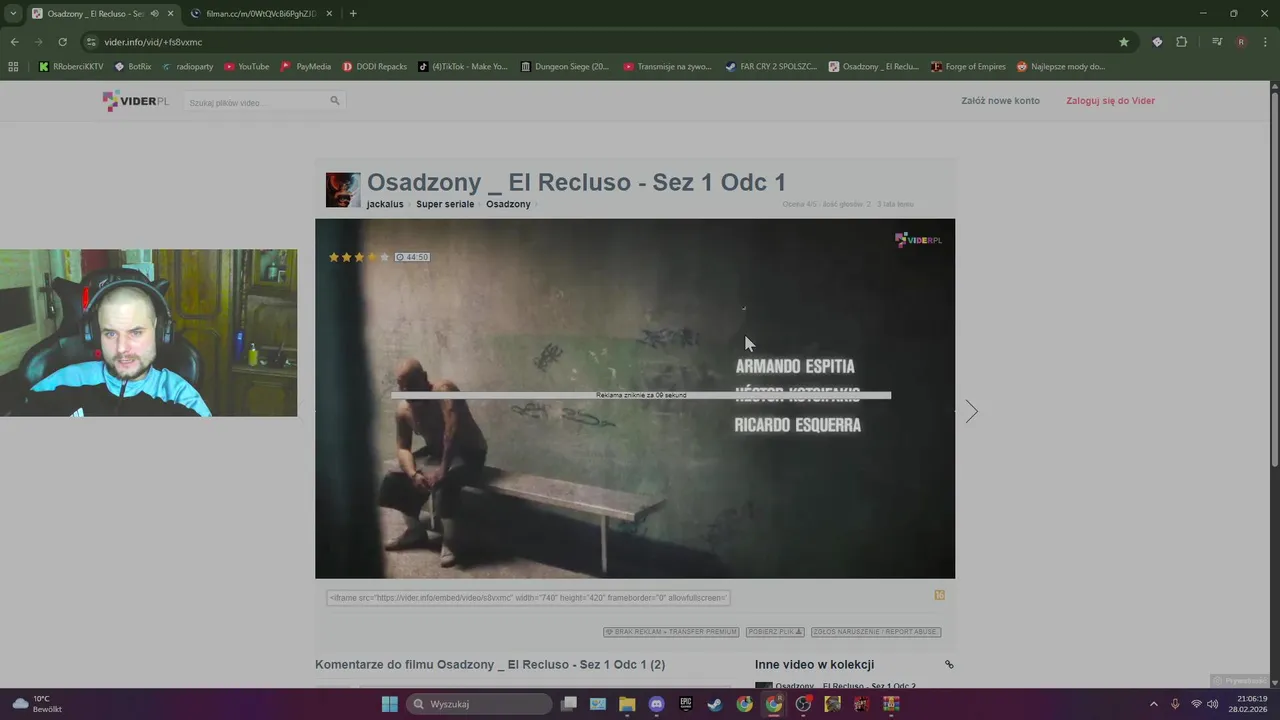Bookmark this page with the star icon
The width and height of the screenshot is (1280, 720).
tap(1124, 42)
